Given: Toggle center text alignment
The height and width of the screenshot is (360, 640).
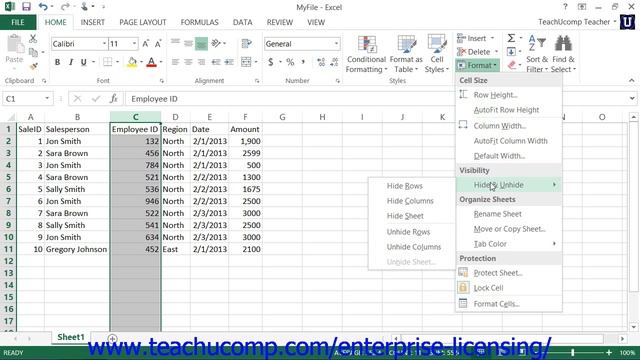Looking at the screenshot, I should (188, 62).
